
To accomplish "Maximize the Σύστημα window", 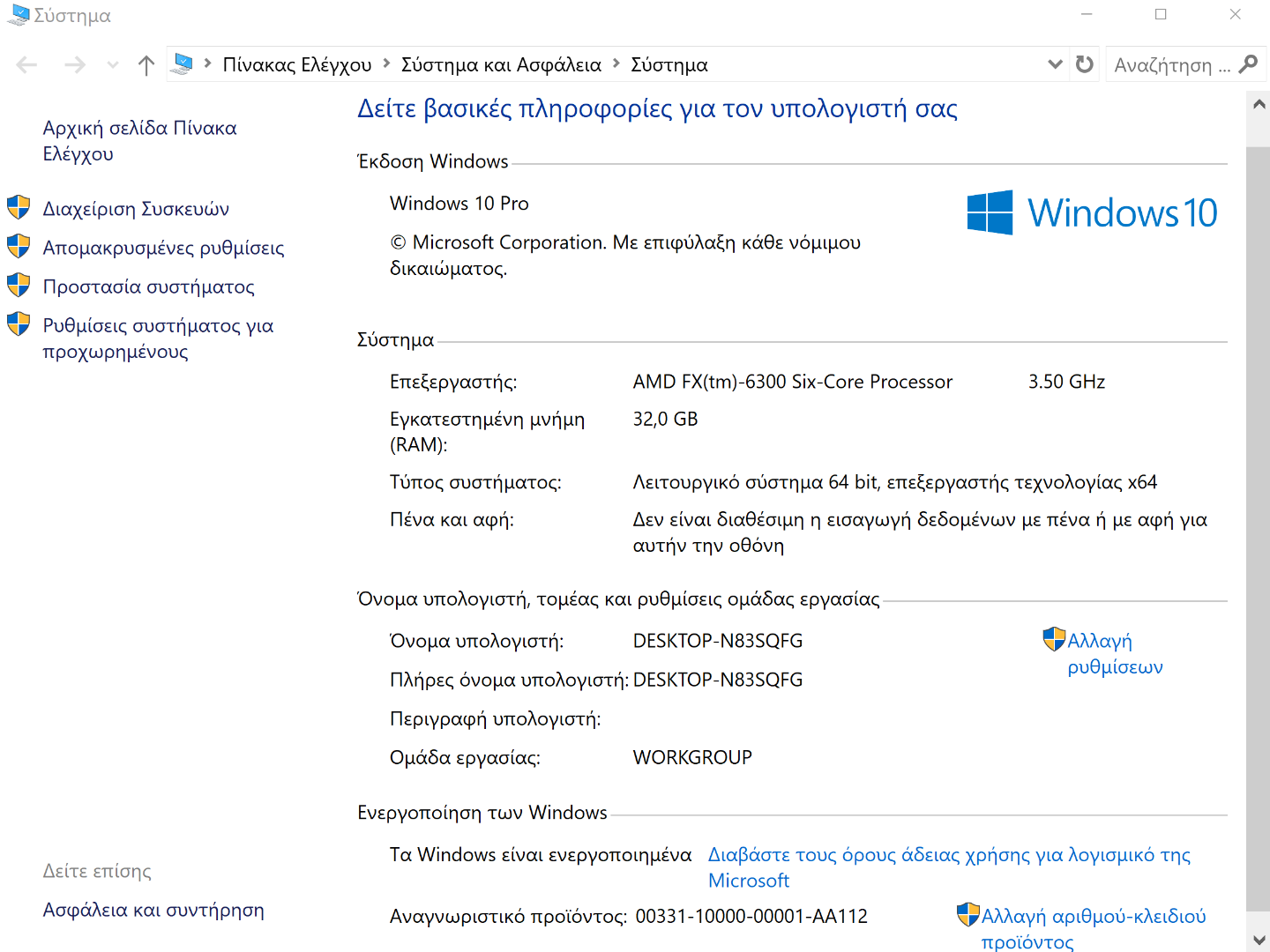I will pyautogui.click(x=1161, y=14).
